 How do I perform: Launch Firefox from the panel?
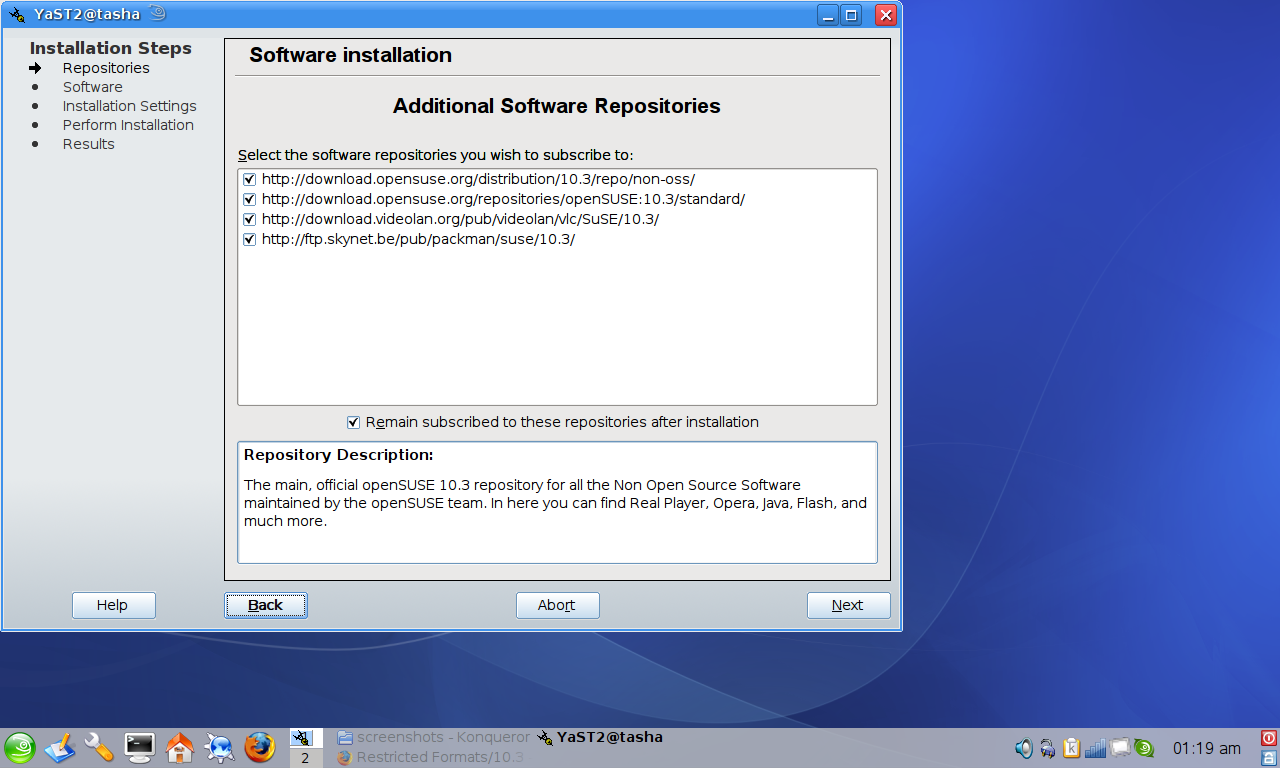click(x=260, y=747)
